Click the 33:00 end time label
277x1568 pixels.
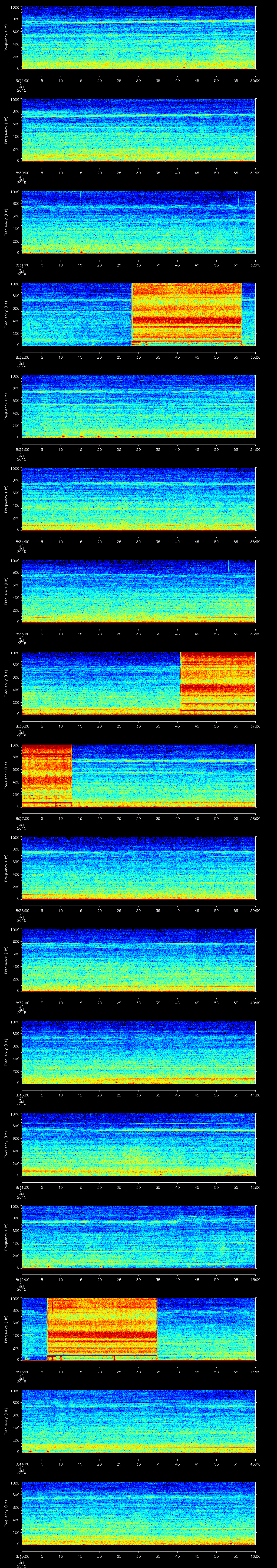(256, 357)
